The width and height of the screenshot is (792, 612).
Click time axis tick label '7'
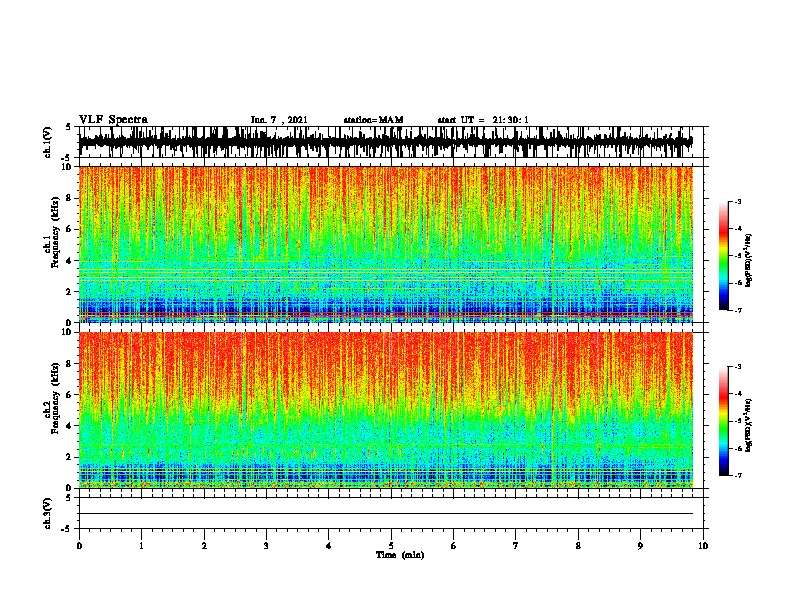click(x=516, y=546)
